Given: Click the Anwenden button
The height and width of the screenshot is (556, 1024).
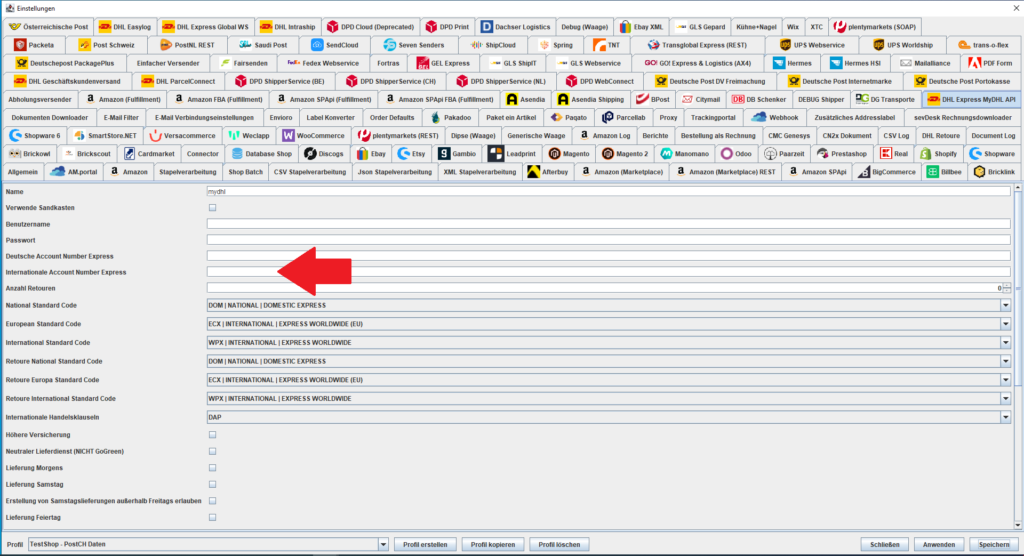Looking at the screenshot, I should (x=939, y=544).
